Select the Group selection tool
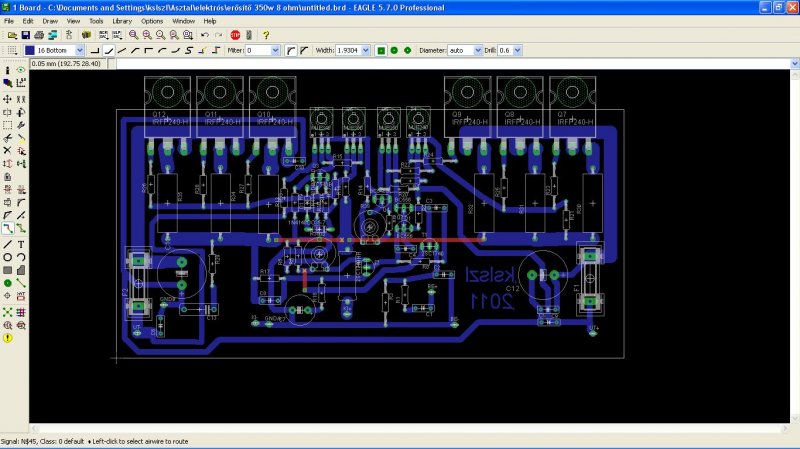Screen dimensions: 800x449 (x=8, y=125)
